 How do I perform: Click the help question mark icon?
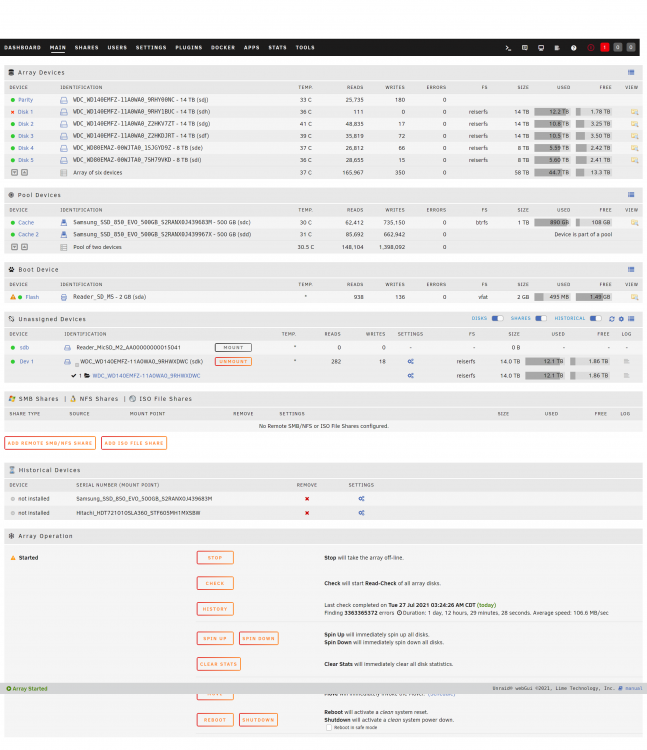click(x=573, y=48)
